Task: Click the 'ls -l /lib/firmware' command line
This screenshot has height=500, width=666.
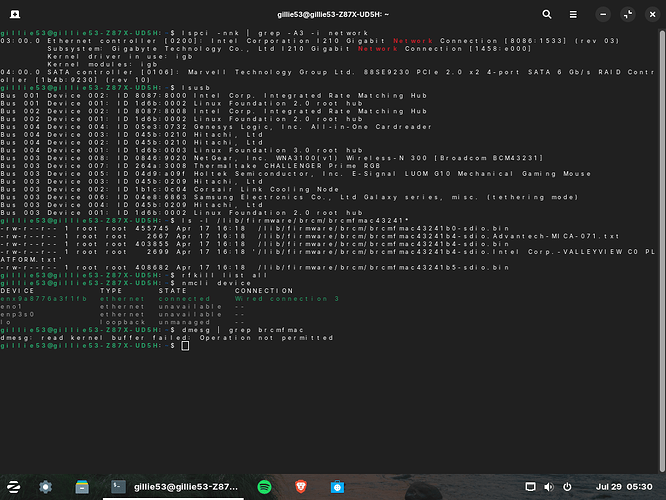Action: [x=205, y=220]
